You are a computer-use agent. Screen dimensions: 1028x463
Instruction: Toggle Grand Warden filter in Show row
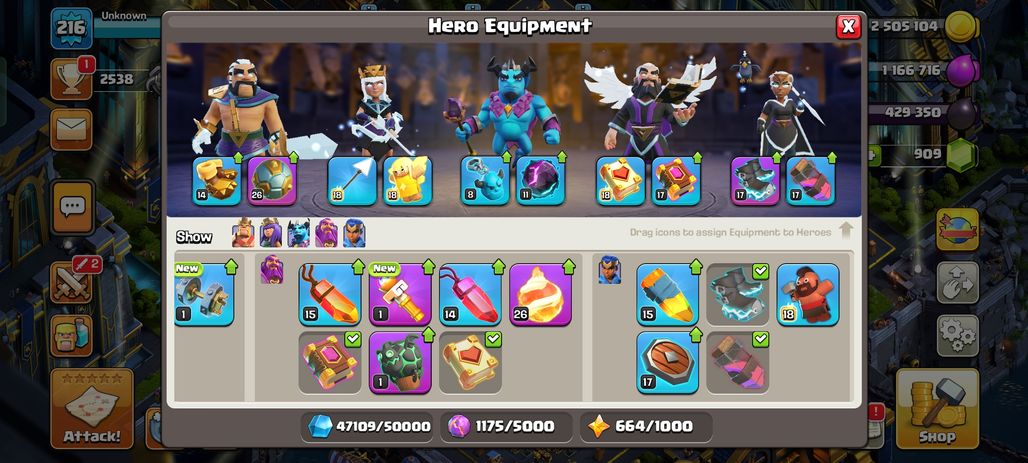(x=326, y=233)
